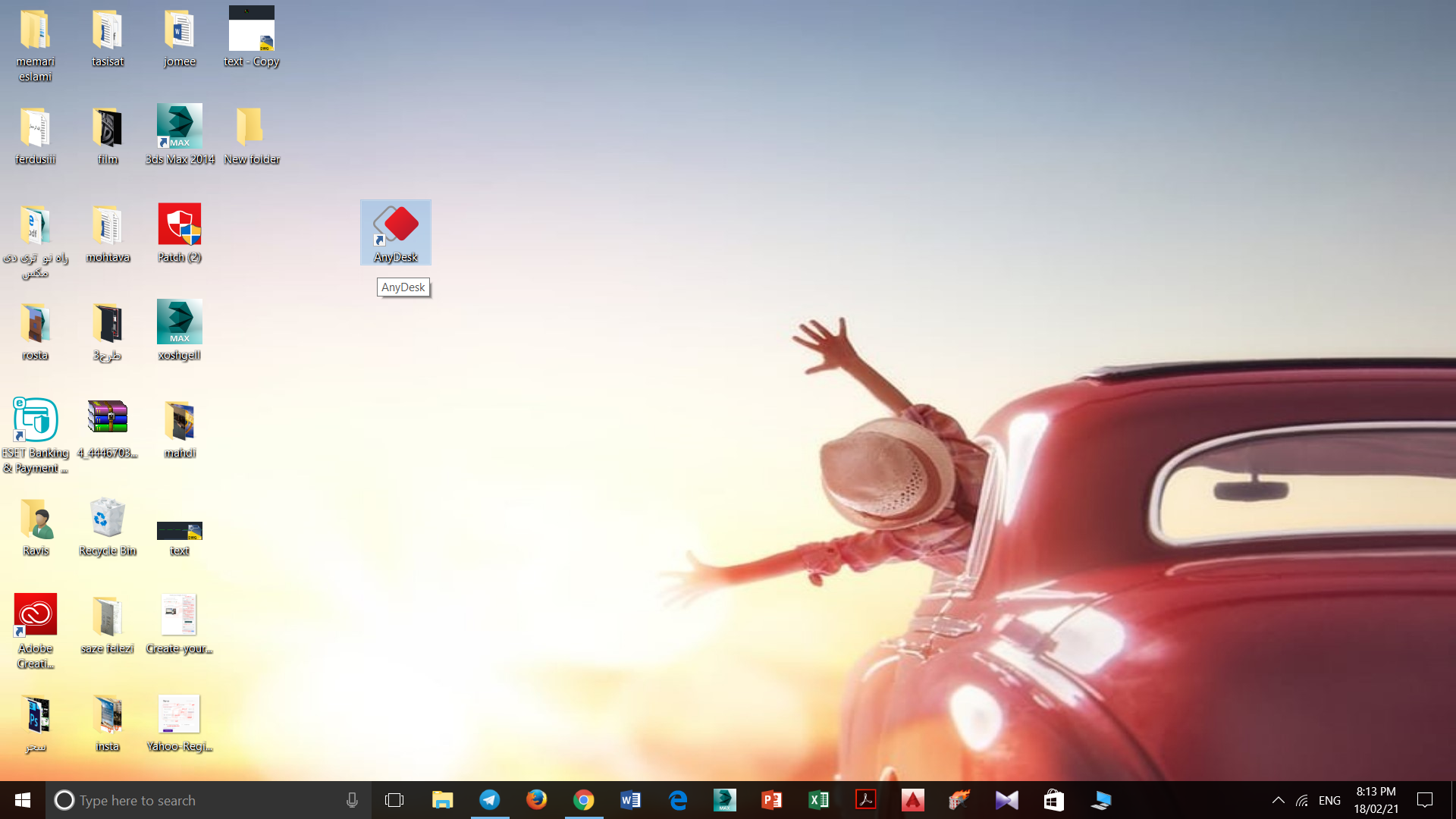Select the text - Copy file
Screen dimensions: 1456x819
pyautogui.click(x=252, y=38)
